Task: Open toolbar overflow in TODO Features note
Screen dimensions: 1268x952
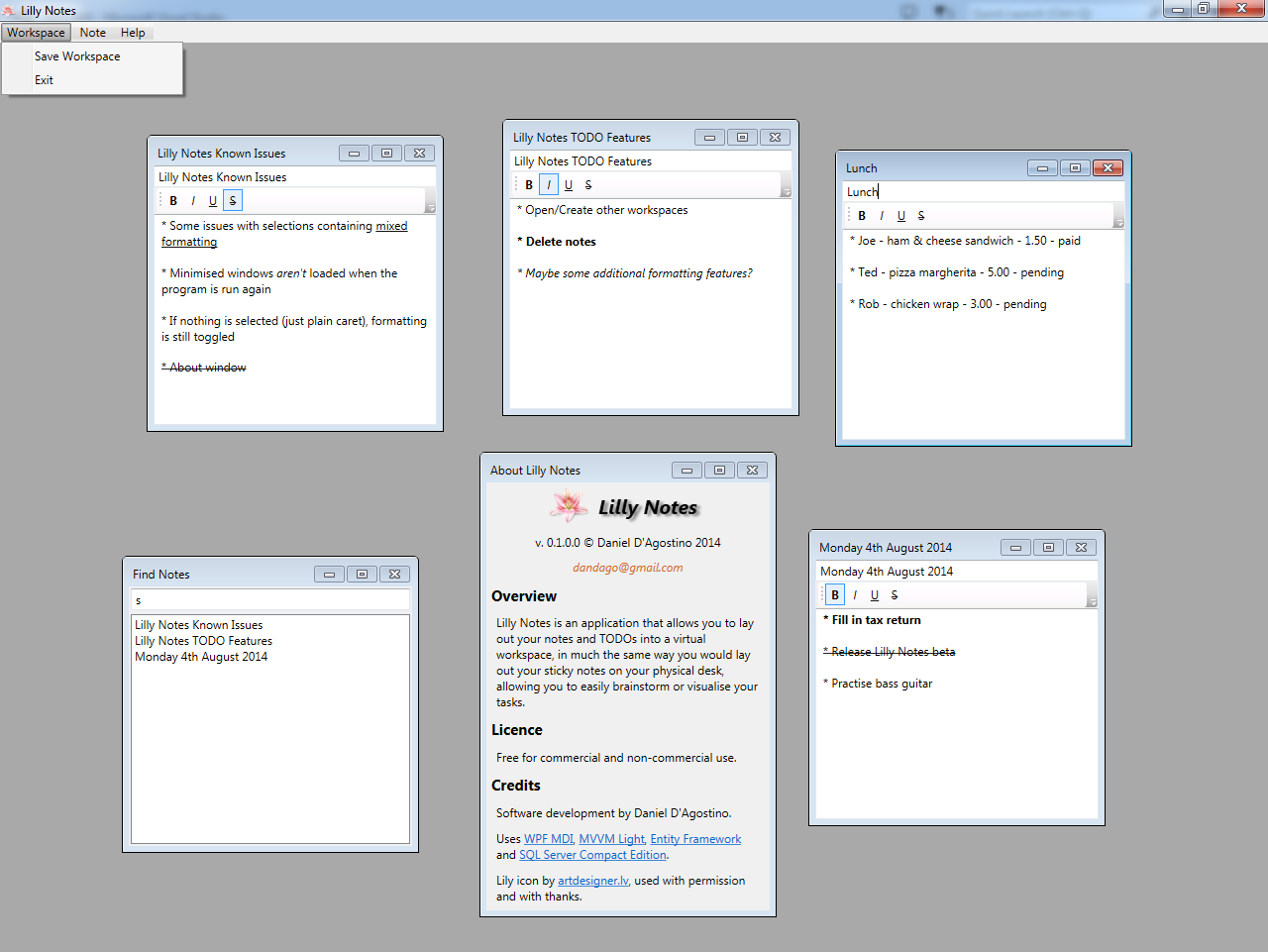Action: [786, 189]
